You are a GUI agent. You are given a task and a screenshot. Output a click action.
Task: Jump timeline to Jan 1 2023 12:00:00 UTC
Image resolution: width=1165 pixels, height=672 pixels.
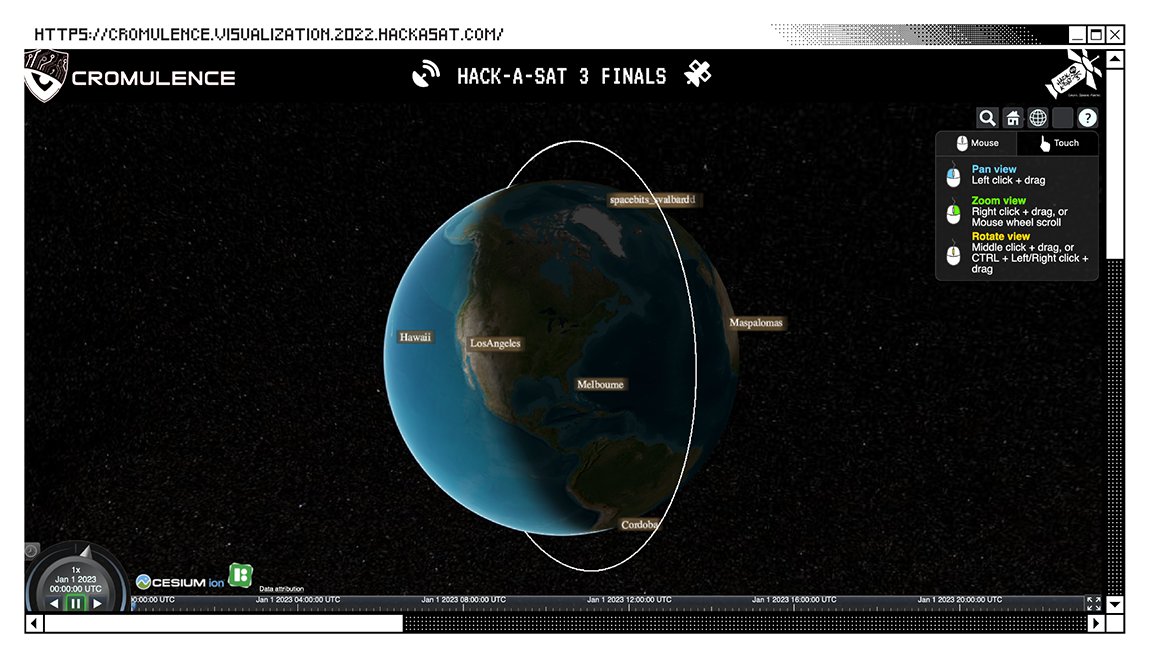tap(629, 600)
